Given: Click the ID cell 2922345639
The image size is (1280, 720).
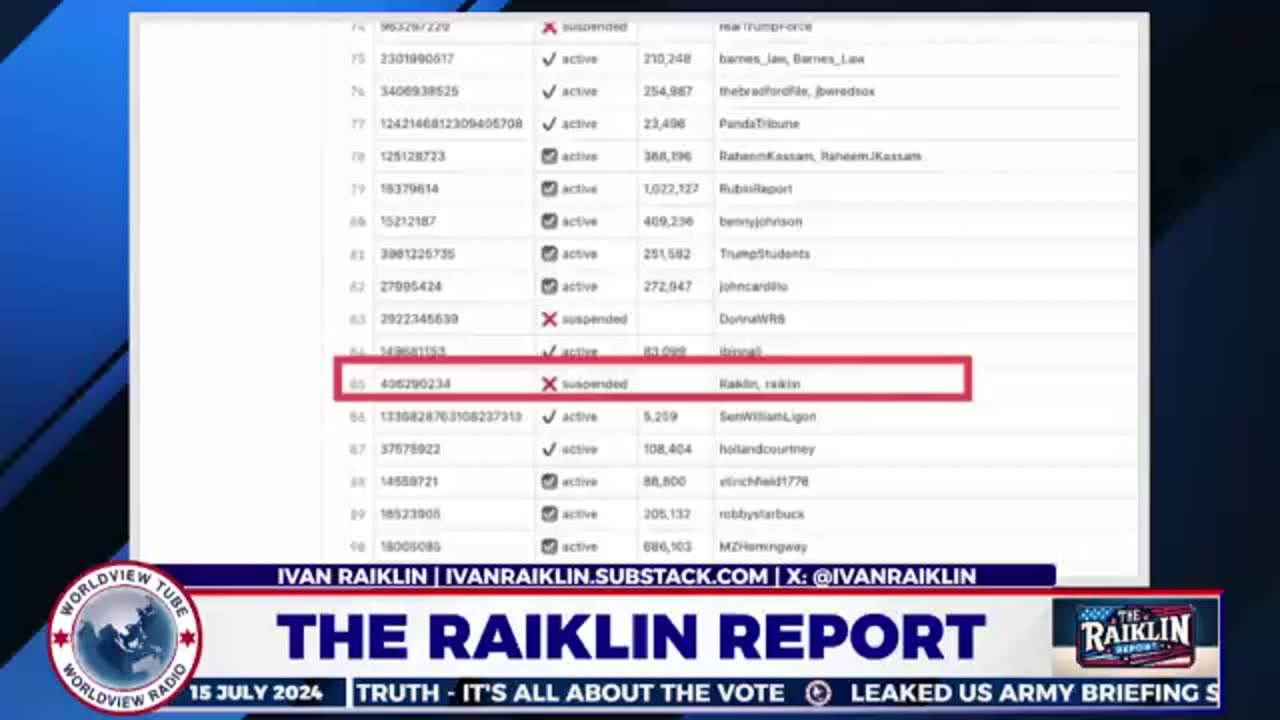Looking at the screenshot, I should pos(419,319).
